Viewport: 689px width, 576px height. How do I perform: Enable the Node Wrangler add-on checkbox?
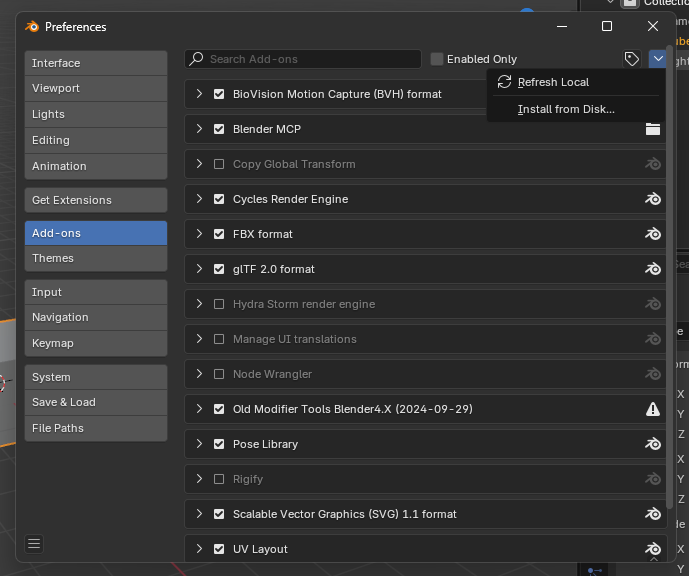(x=219, y=374)
